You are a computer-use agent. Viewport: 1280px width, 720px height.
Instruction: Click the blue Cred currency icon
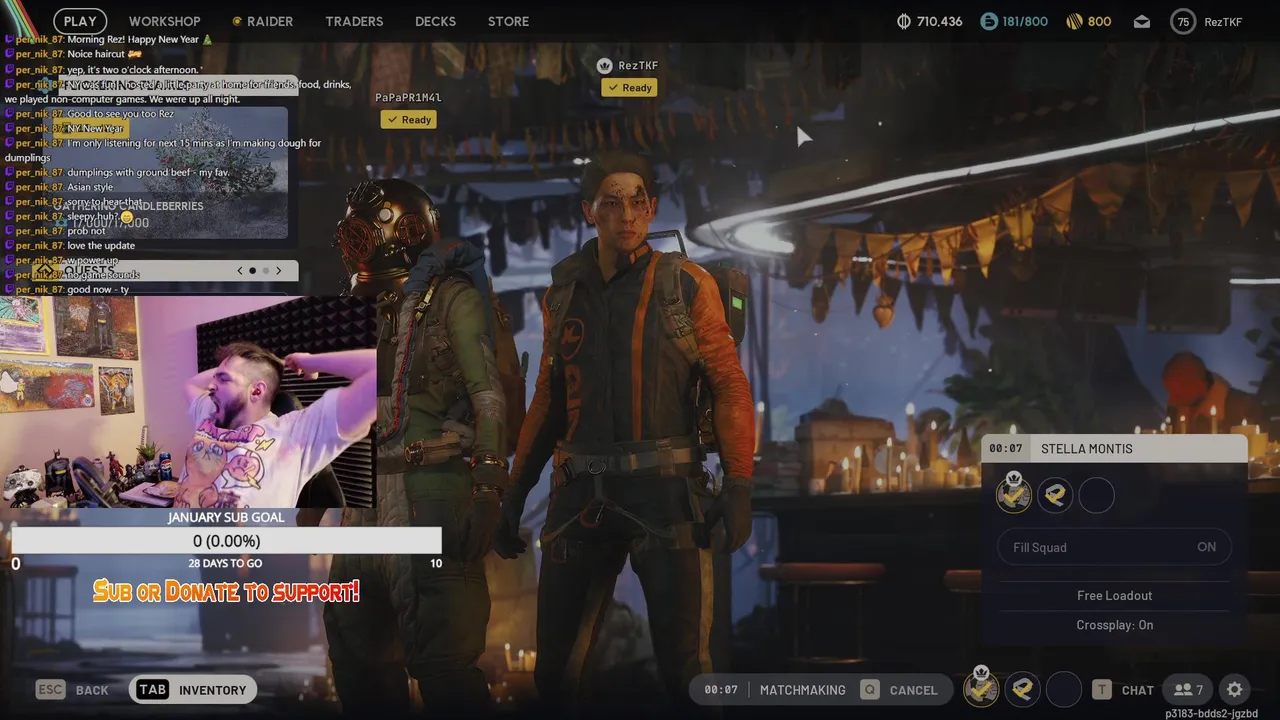tap(989, 21)
